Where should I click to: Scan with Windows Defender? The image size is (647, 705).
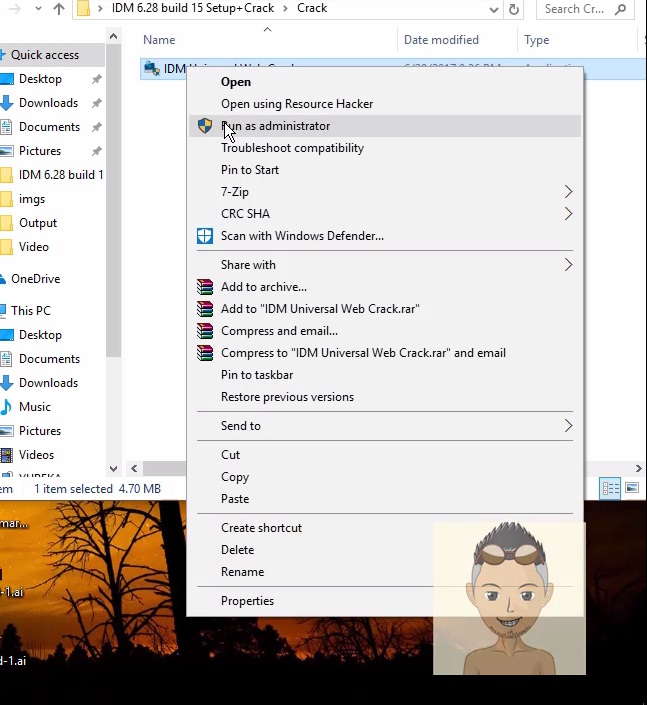pos(384,236)
